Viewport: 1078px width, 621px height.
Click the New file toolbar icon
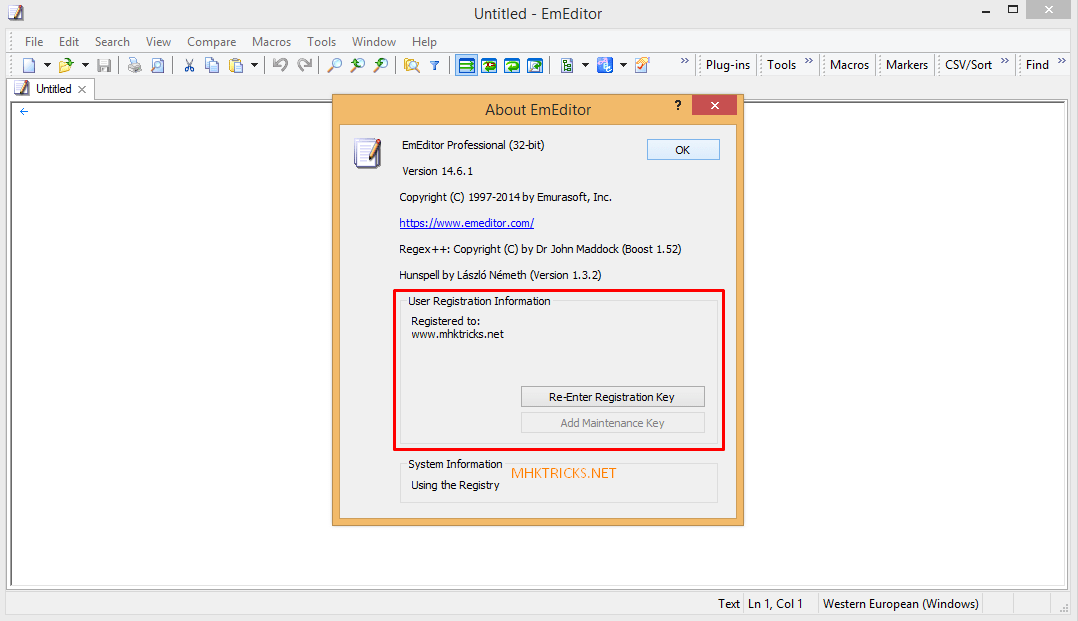(29, 65)
